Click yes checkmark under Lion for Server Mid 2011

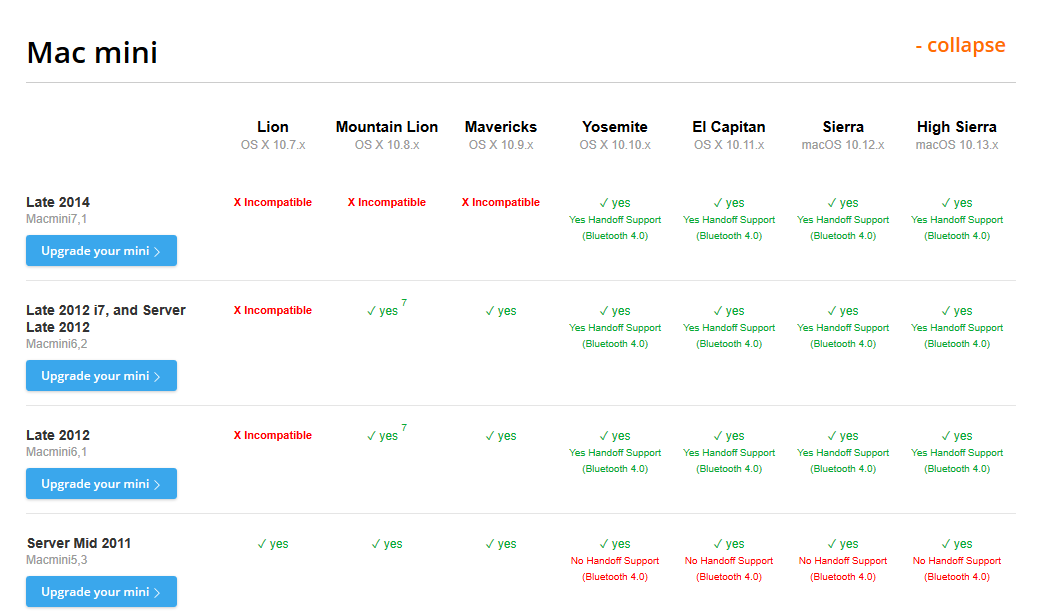(x=273, y=544)
